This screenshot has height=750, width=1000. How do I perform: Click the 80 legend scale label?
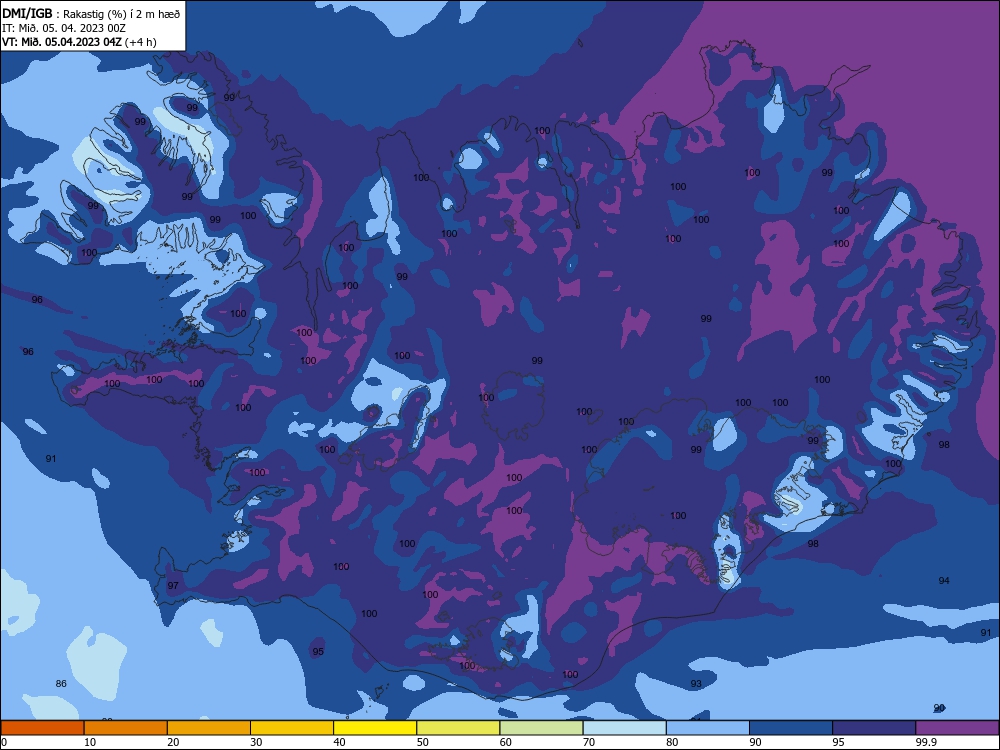point(672,742)
